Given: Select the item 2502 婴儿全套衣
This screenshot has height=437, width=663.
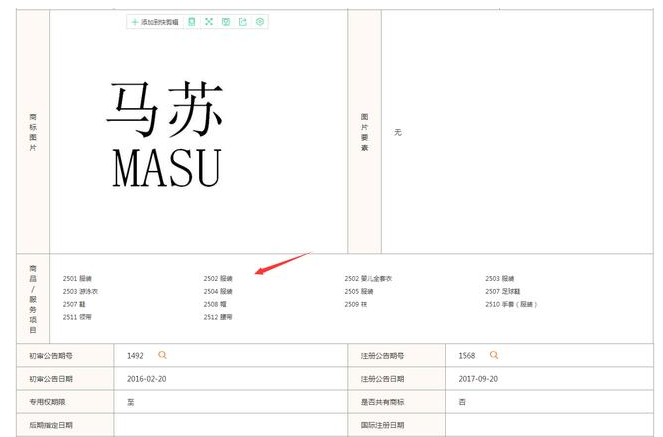Looking at the screenshot, I should coord(368,279).
